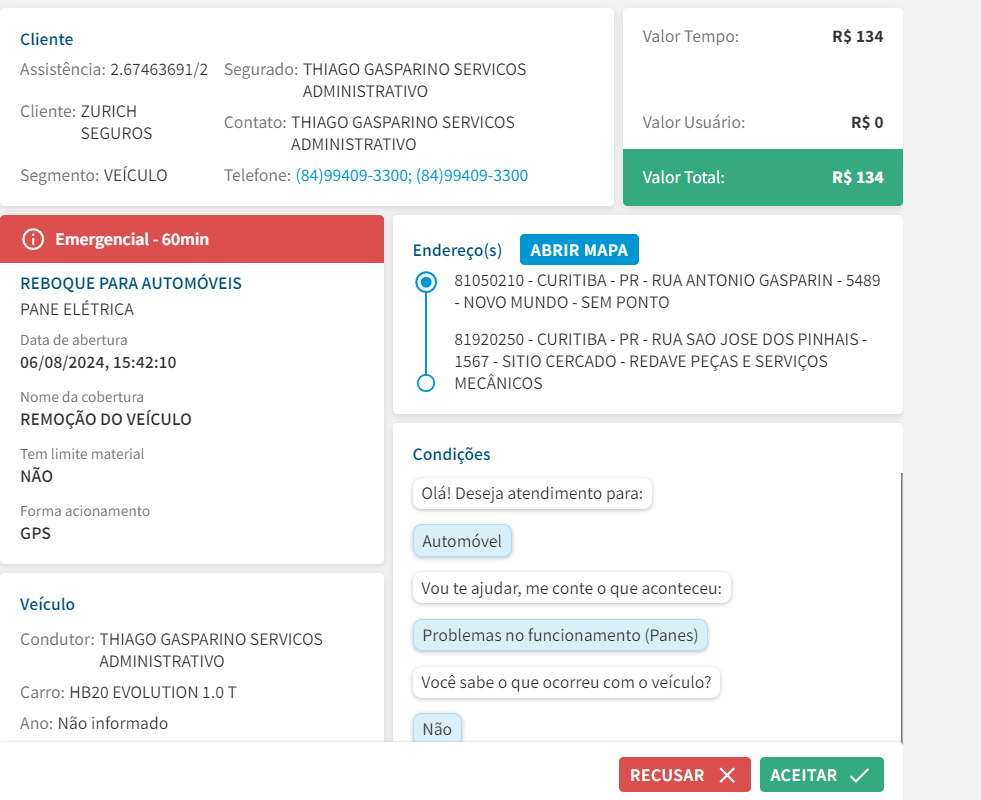Viewport: 981px width, 800px height.
Task: Click the Rua Antonio Gasparin origin address
Action: pos(666,291)
